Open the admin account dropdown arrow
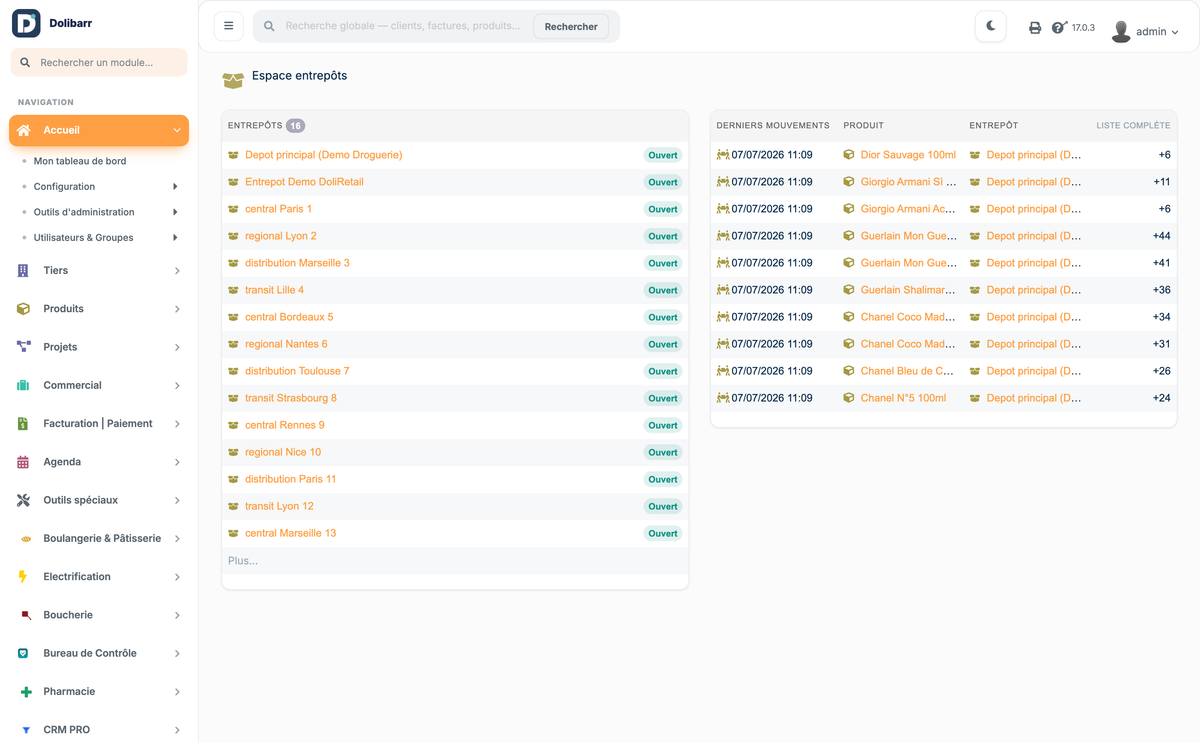 [1175, 32]
